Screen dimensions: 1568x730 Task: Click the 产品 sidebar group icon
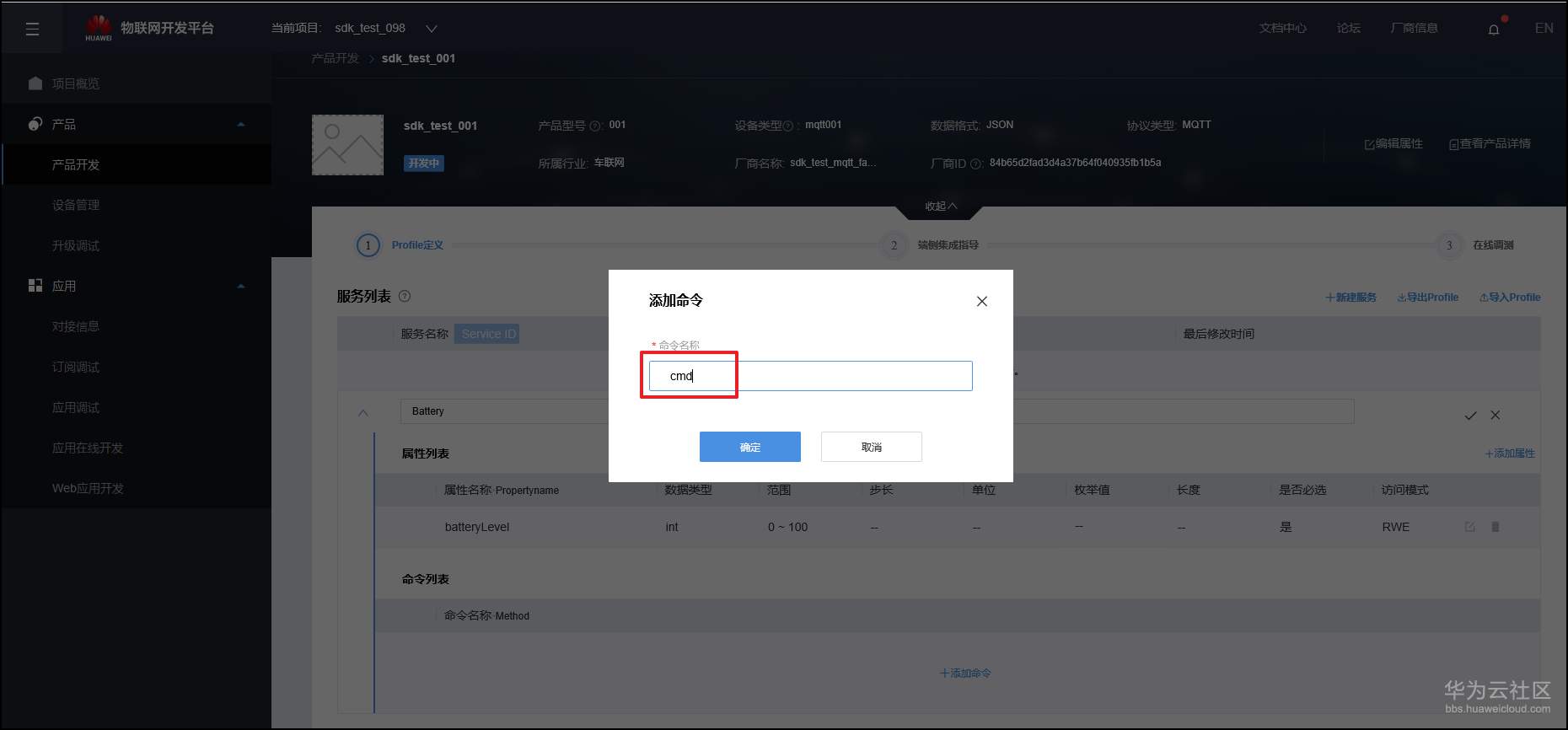pyautogui.click(x=35, y=124)
